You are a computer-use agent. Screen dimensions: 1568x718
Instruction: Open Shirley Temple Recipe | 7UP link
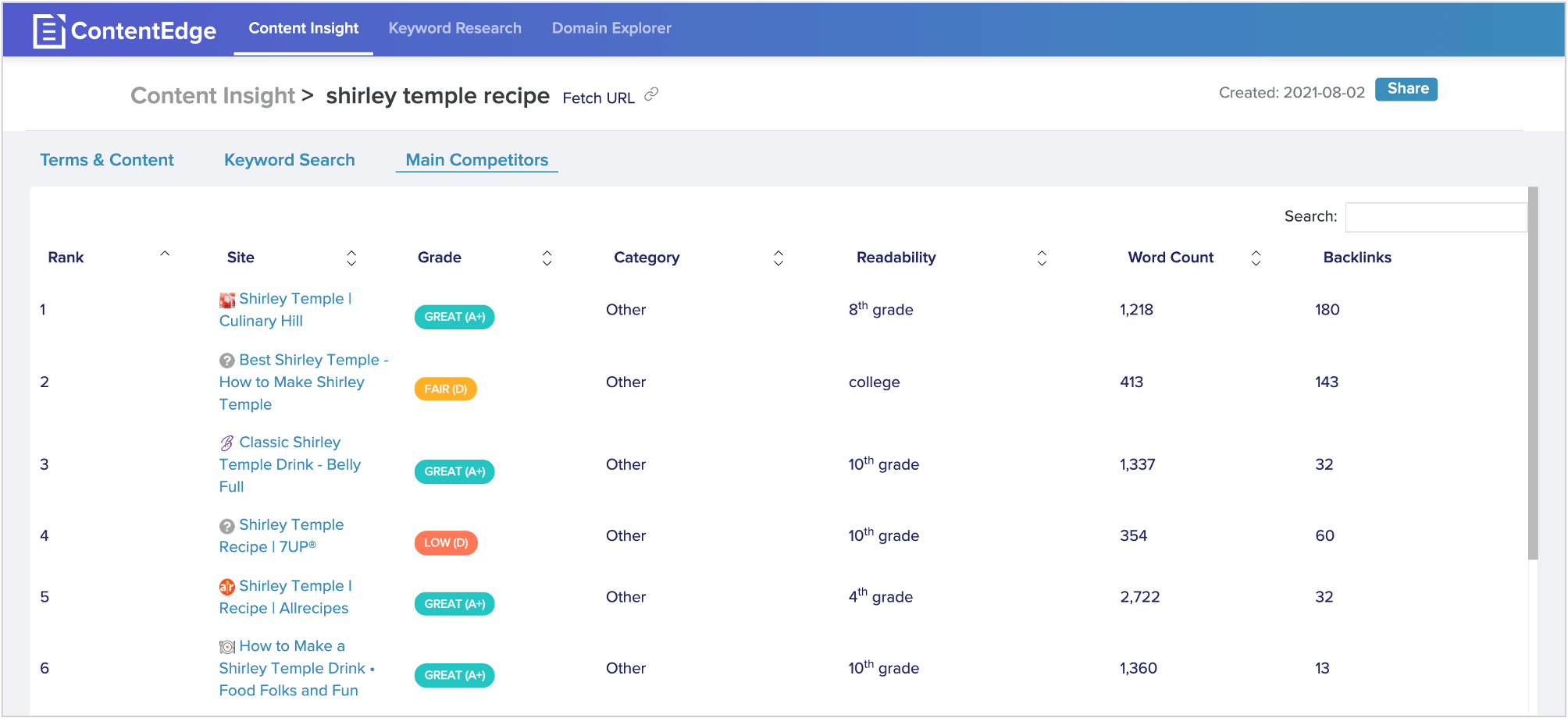(282, 536)
